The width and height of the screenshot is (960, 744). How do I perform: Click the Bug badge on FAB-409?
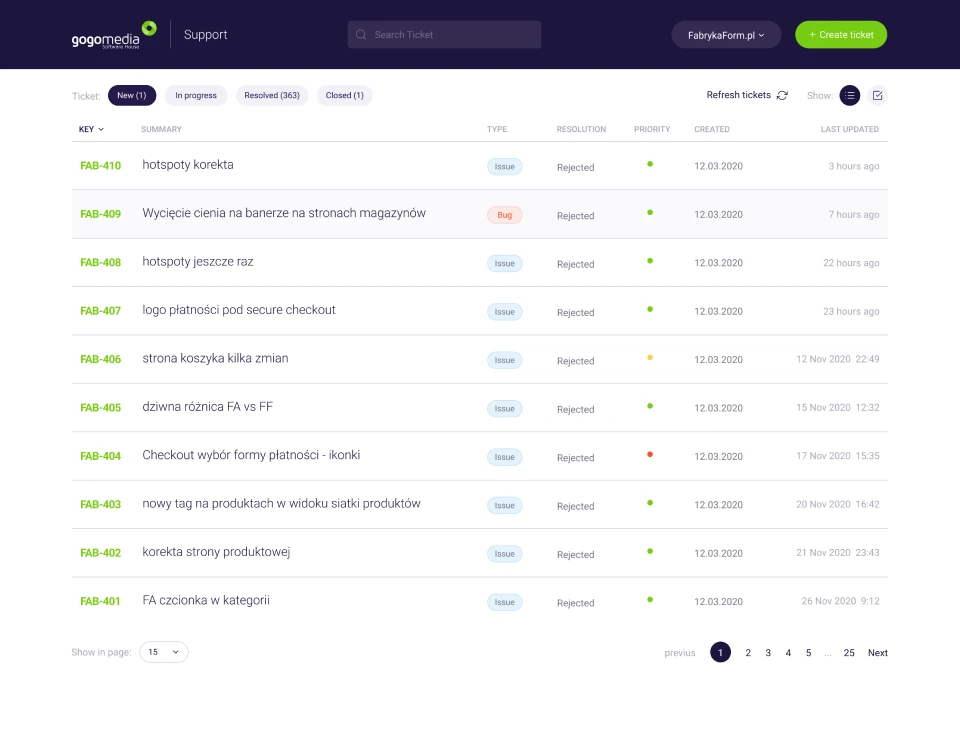point(504,215)
